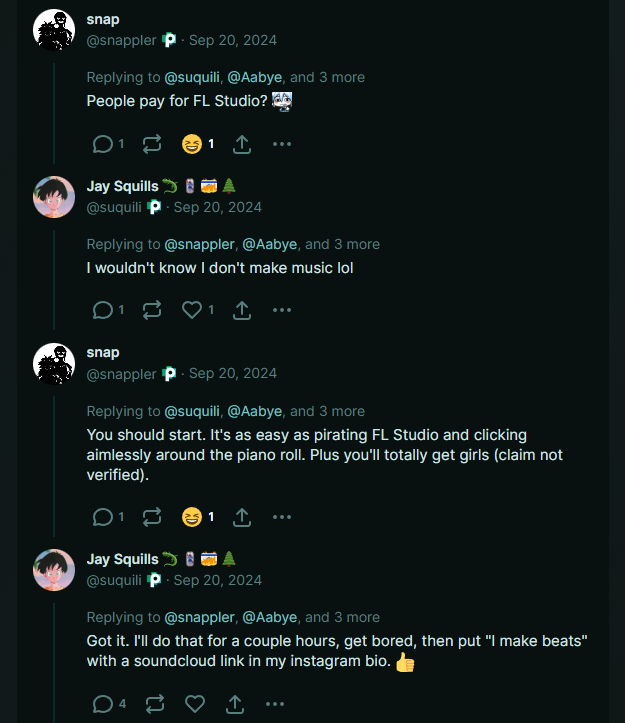Toggle the heart like on "I wouldn't know" post
This screenshot has width=625, height=723.
(x=192, y=310)
